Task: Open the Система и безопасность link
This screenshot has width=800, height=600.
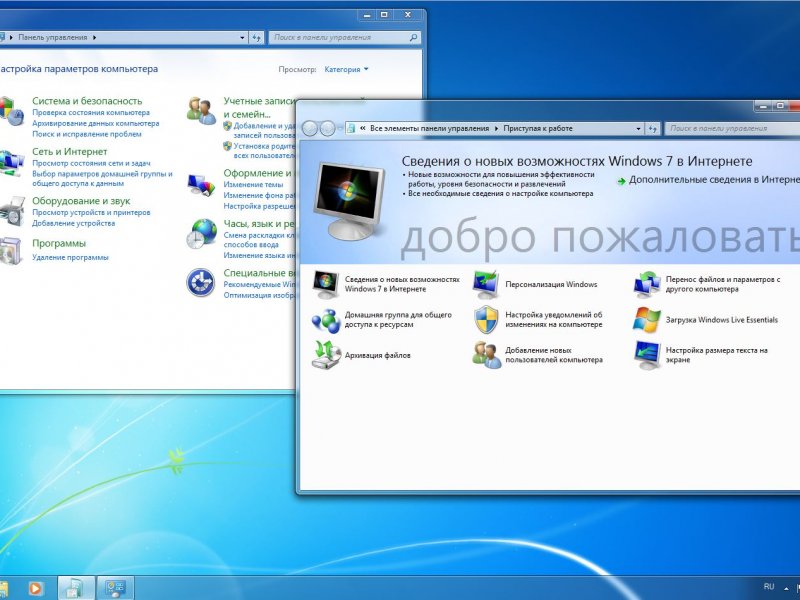Action: pos(87,101)
